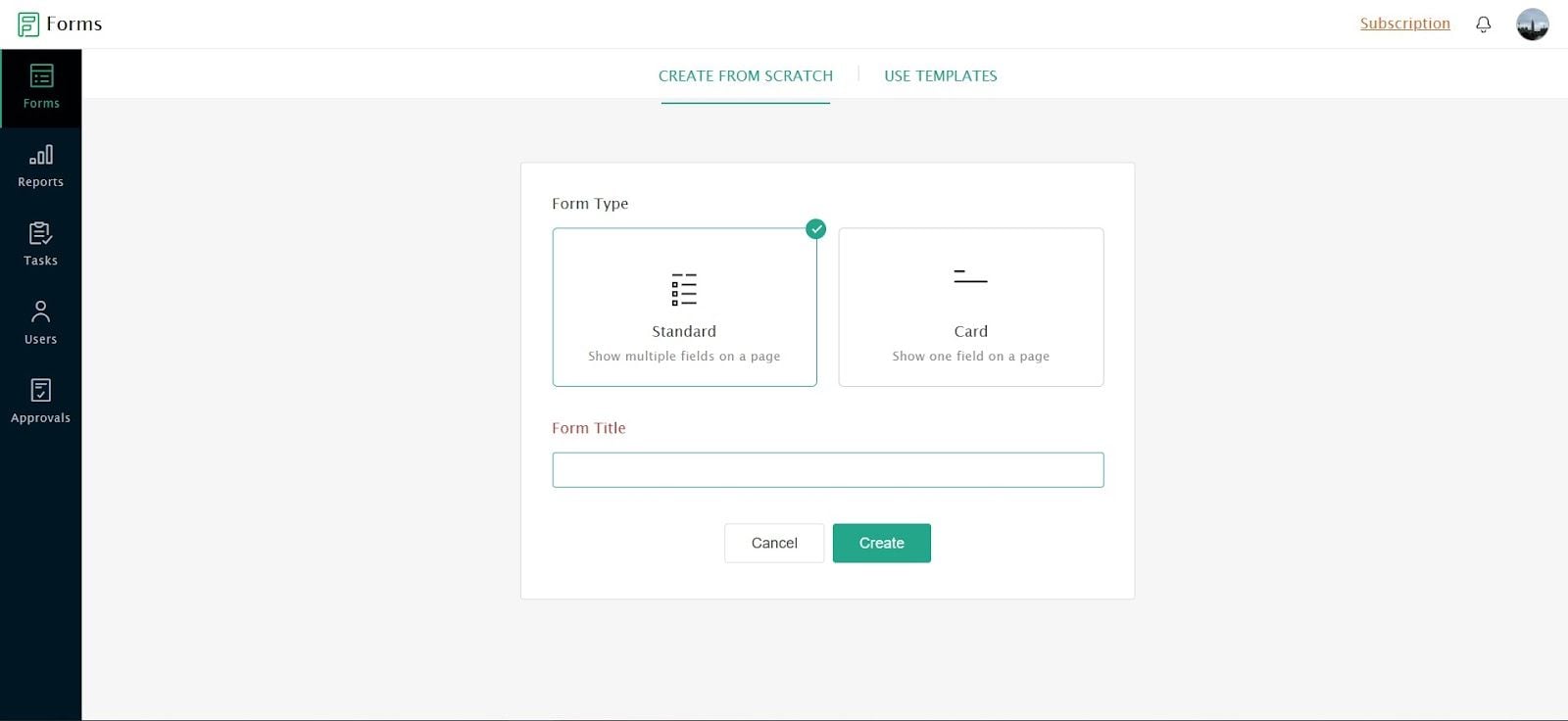Click the Create button
The image size is (1568, 721).
coord(882,543)
